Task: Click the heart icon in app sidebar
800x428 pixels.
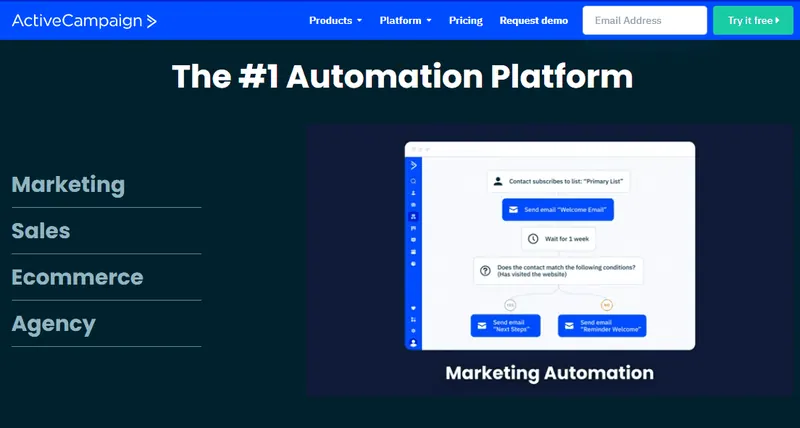Action: coord(413,308)
